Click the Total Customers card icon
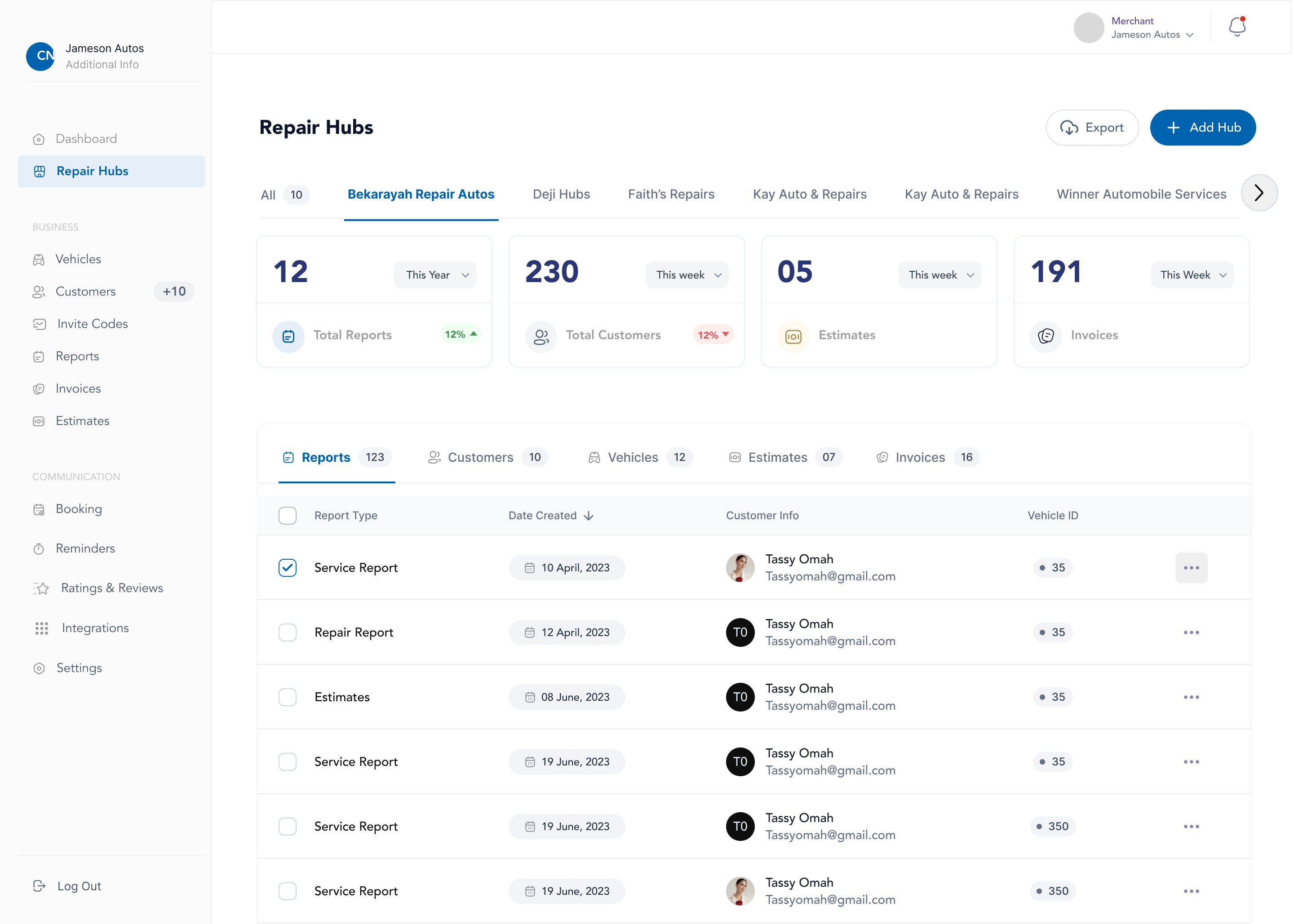This screenshot has width=1294, height=924. pyautogui.click(x=541, y=336)
